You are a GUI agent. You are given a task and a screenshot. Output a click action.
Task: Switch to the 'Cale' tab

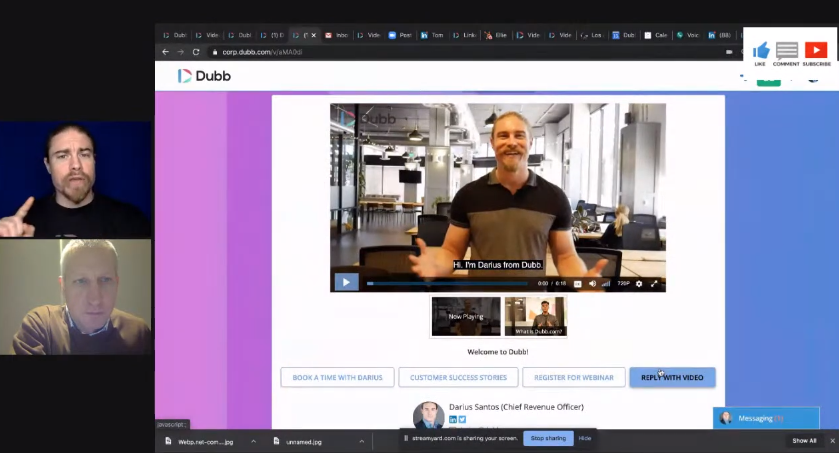click(x=656, y=35)
